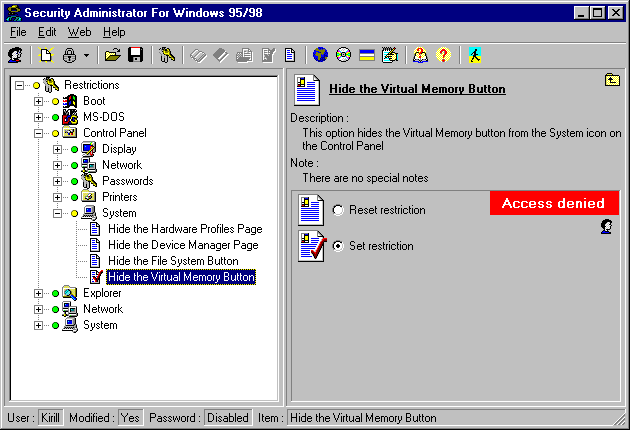Open the Web menu

[x=79, y=32]
